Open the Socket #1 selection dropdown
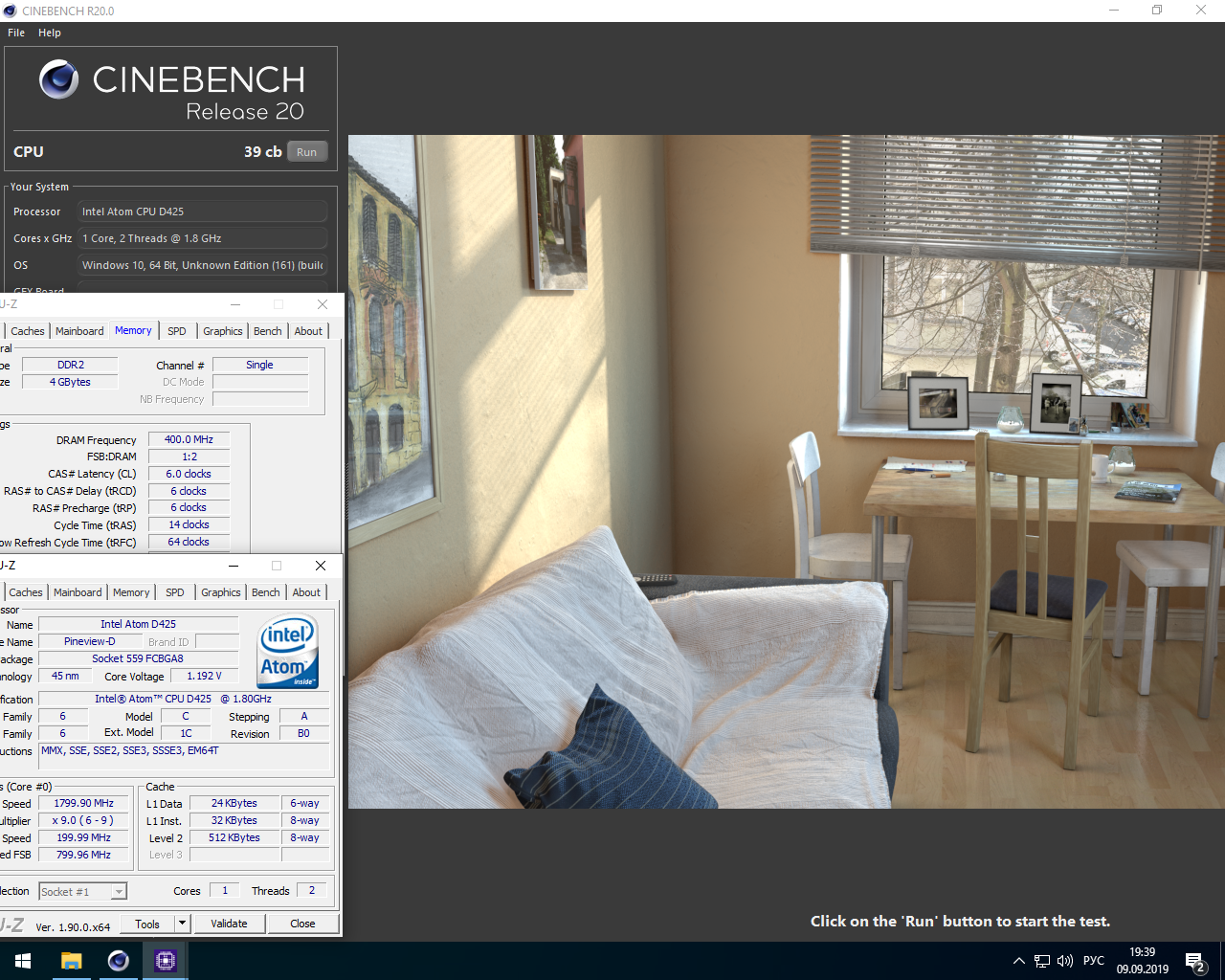The width and height of the screenshot is (1225, 980). coord(83,892)
